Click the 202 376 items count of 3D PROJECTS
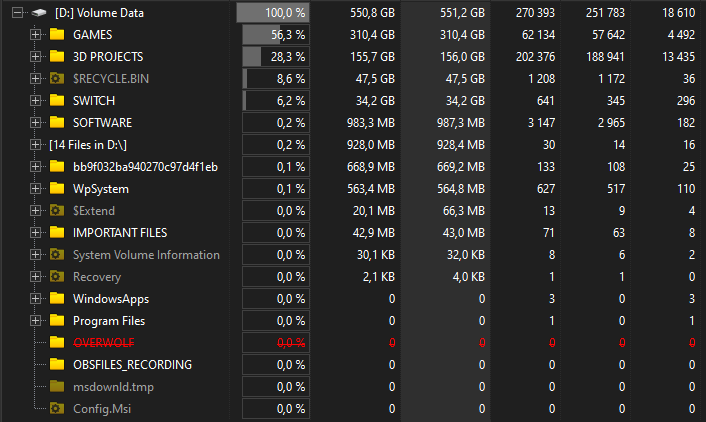 pyautogui.click(x=535, y=57)
